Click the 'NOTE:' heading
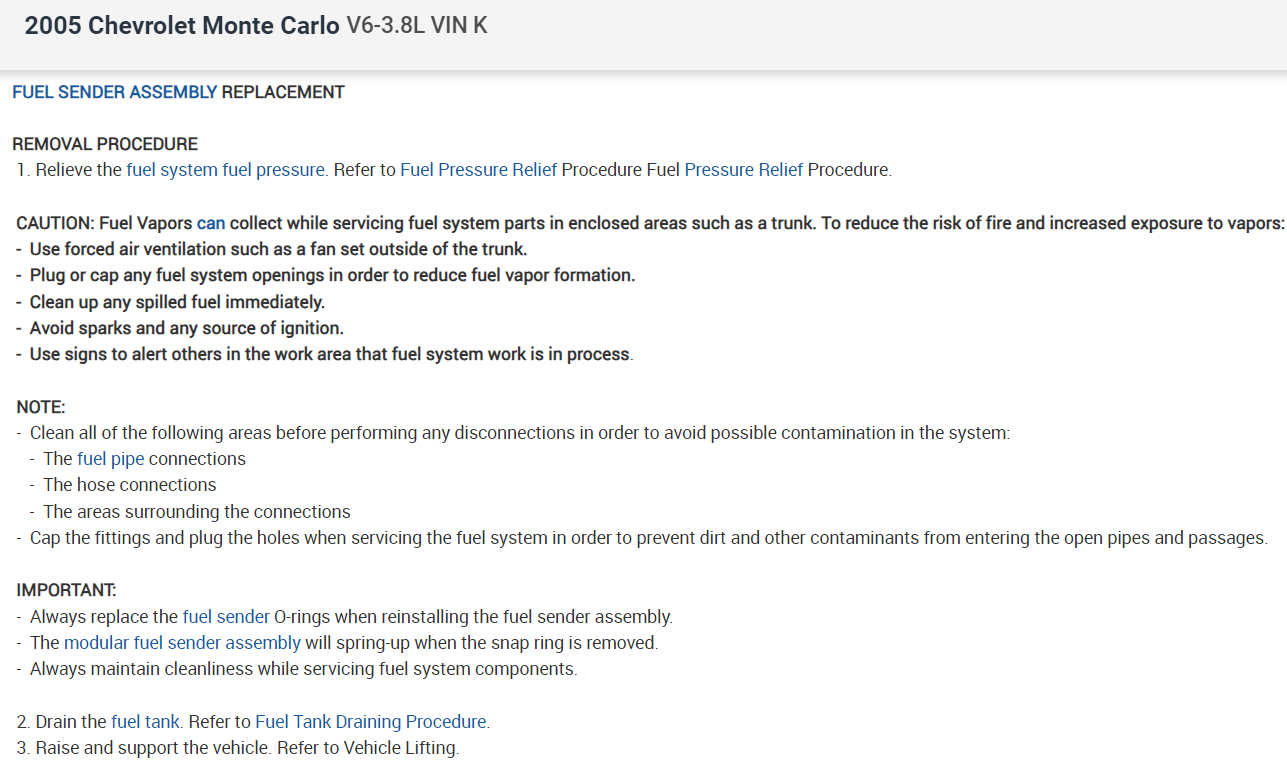This screenshot has height=765, width=1287. pyautogui.click(x=41, y=407)
